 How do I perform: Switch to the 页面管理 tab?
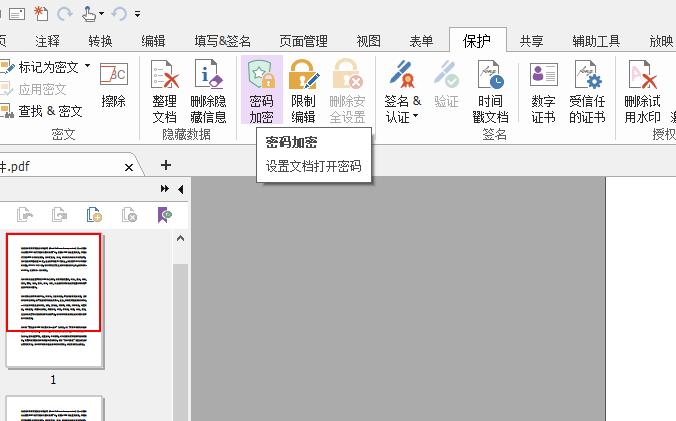click(x=304, y=41)
